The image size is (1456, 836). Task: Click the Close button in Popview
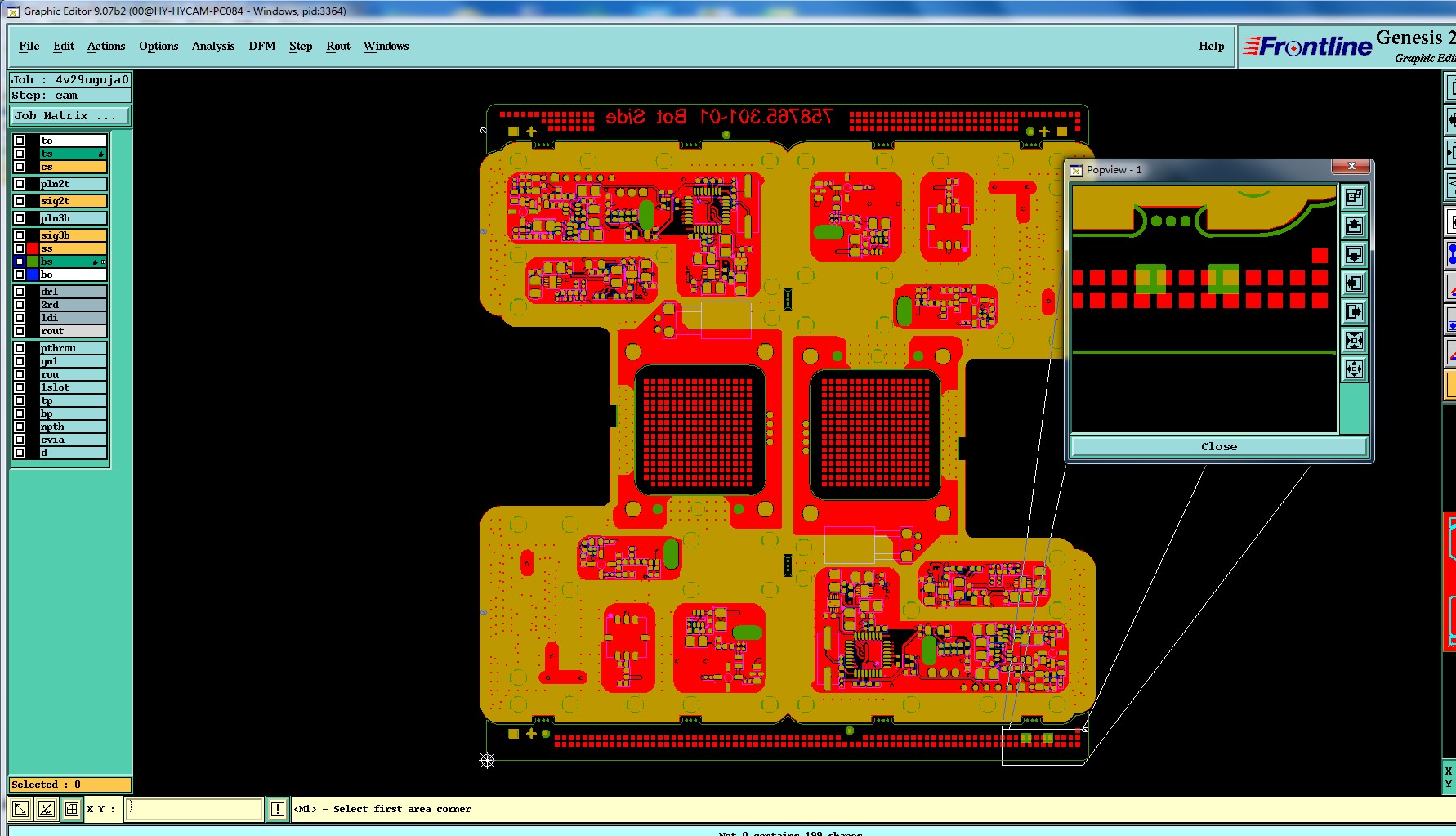coord(1219,447)
